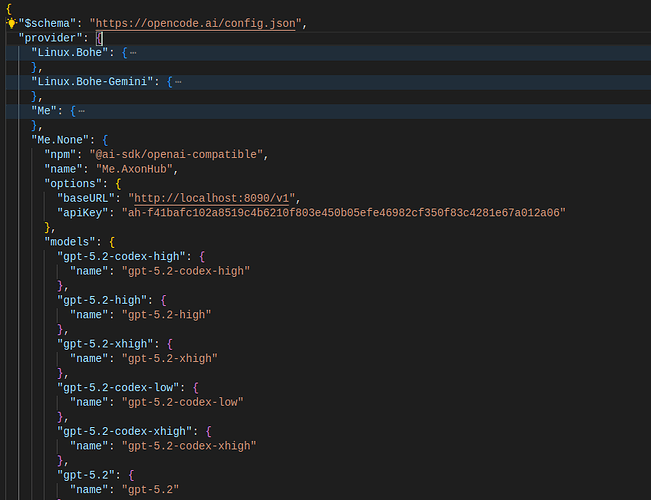This screenshot has width=651, height=500.
Task: Click the lightbulb code action icon
Action: coord(11,23)
